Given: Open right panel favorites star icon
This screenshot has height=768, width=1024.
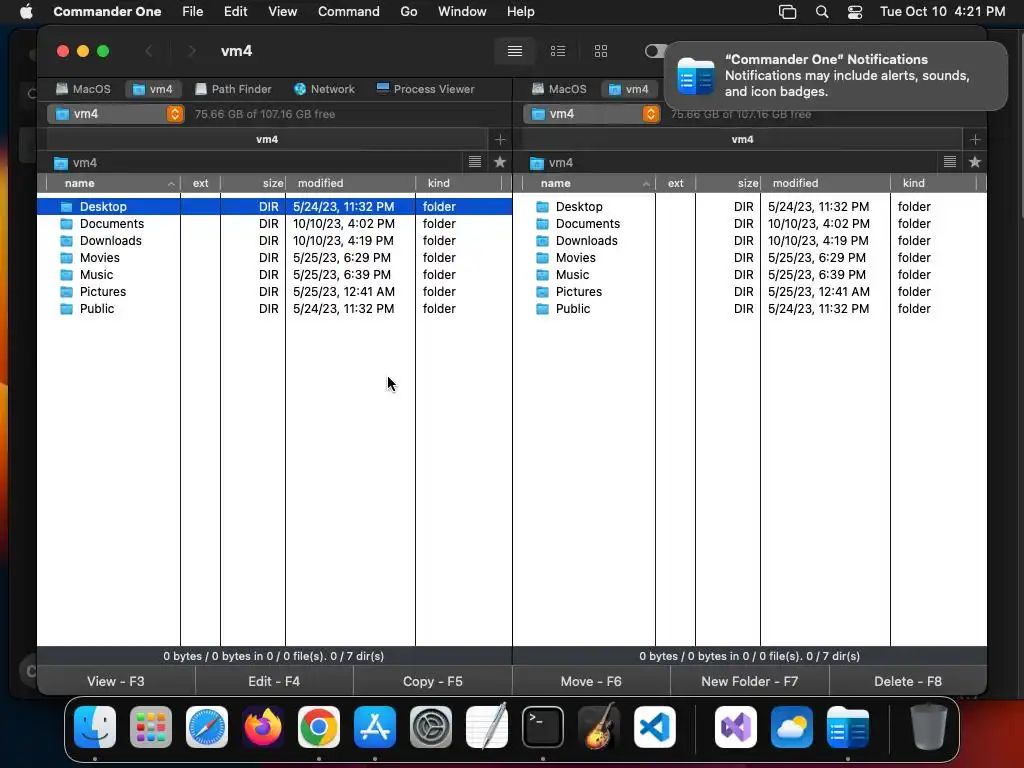Looking at the screenshot, I should (975, 162).
